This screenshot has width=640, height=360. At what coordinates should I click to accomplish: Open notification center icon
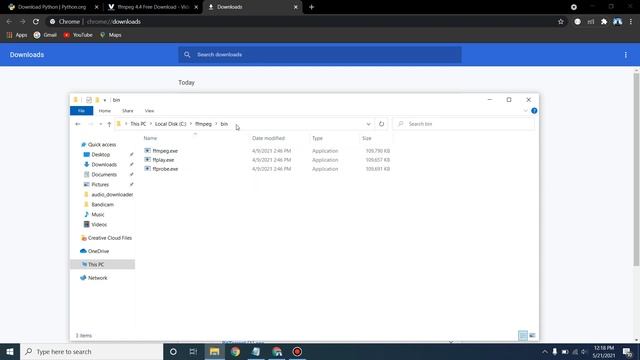click(x=628, y=351)
